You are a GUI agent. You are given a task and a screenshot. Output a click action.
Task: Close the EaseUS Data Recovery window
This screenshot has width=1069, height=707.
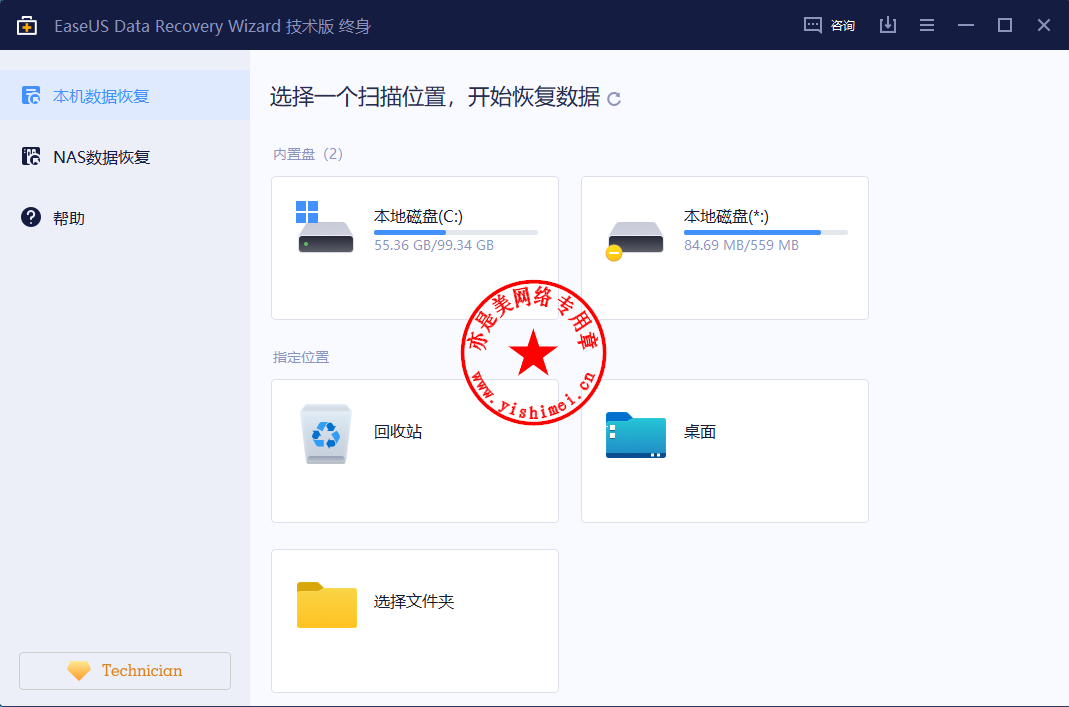[x=1044, y=26]
